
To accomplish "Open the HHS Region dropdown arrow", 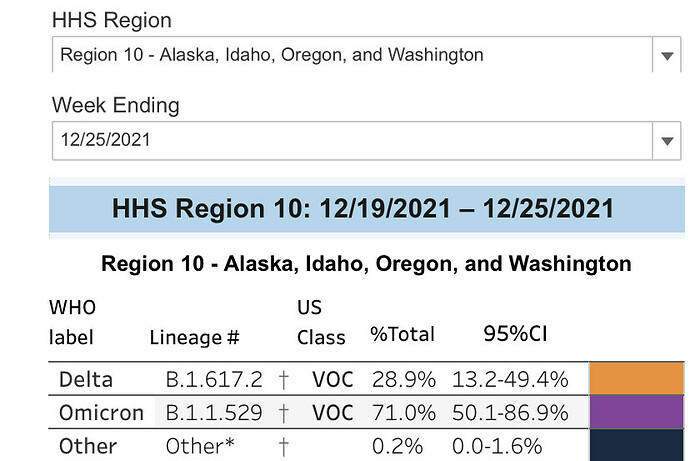I will pyautogui.click(x=666, y=56).
